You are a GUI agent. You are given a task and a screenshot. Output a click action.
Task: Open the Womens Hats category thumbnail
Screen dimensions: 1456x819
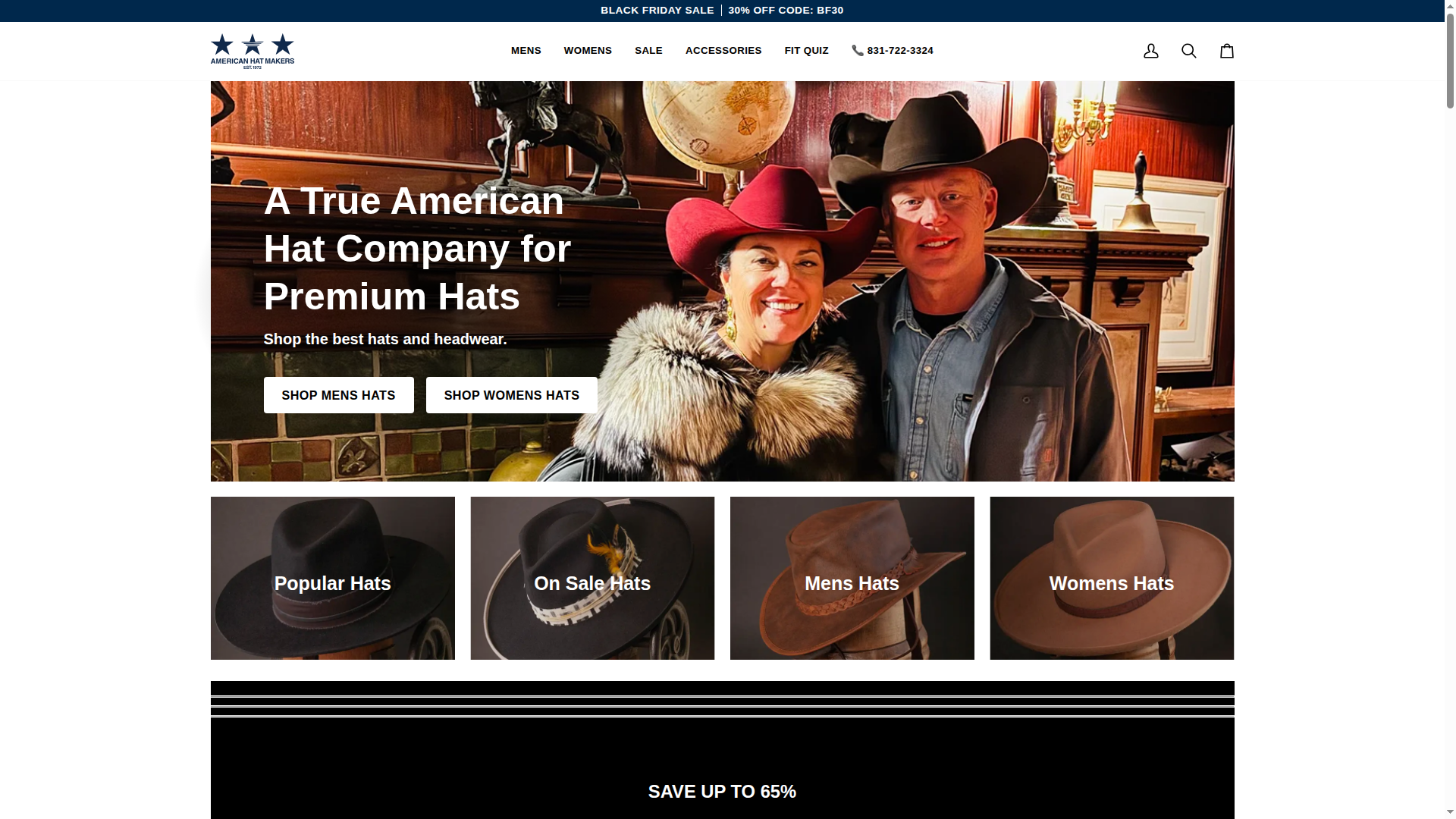(1111, 578)
